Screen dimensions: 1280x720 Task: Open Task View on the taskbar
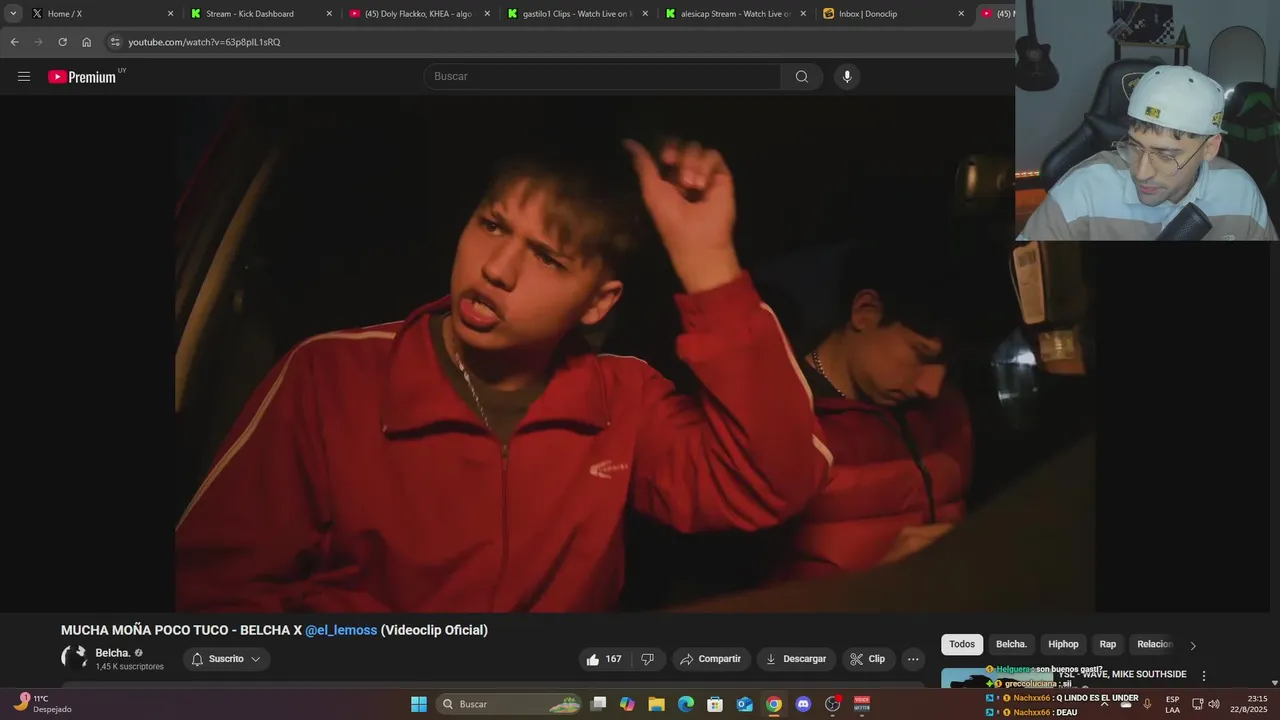point(598,704)
